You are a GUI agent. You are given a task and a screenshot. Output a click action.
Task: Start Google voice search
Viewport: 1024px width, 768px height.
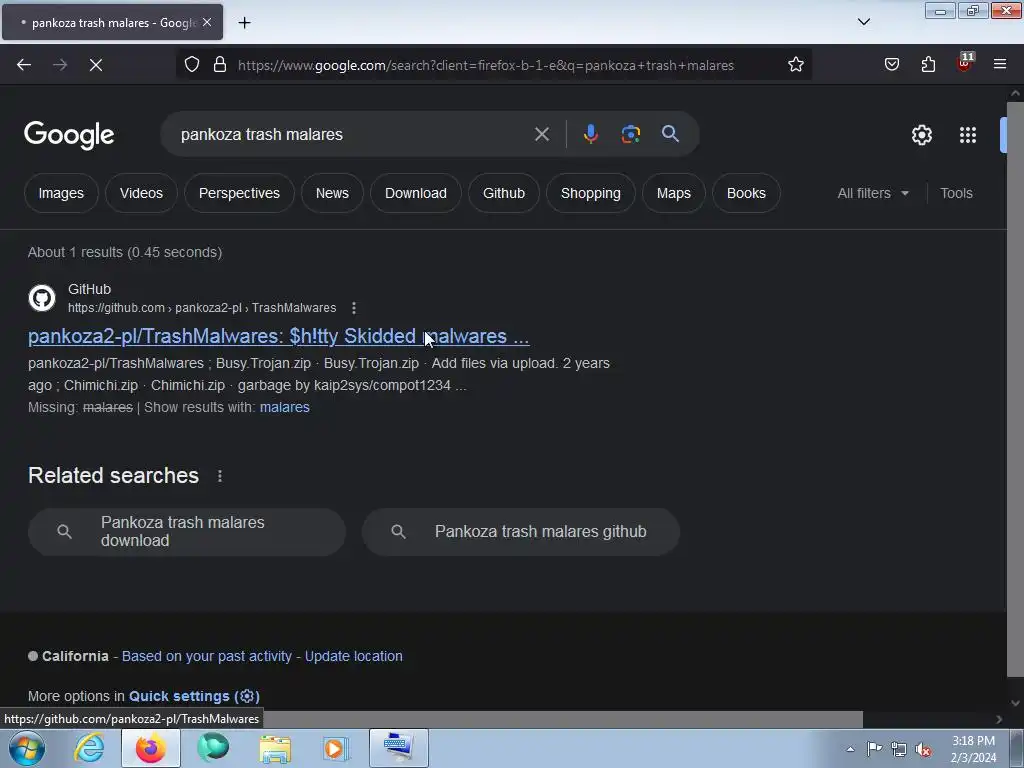(x=590, y=134)
